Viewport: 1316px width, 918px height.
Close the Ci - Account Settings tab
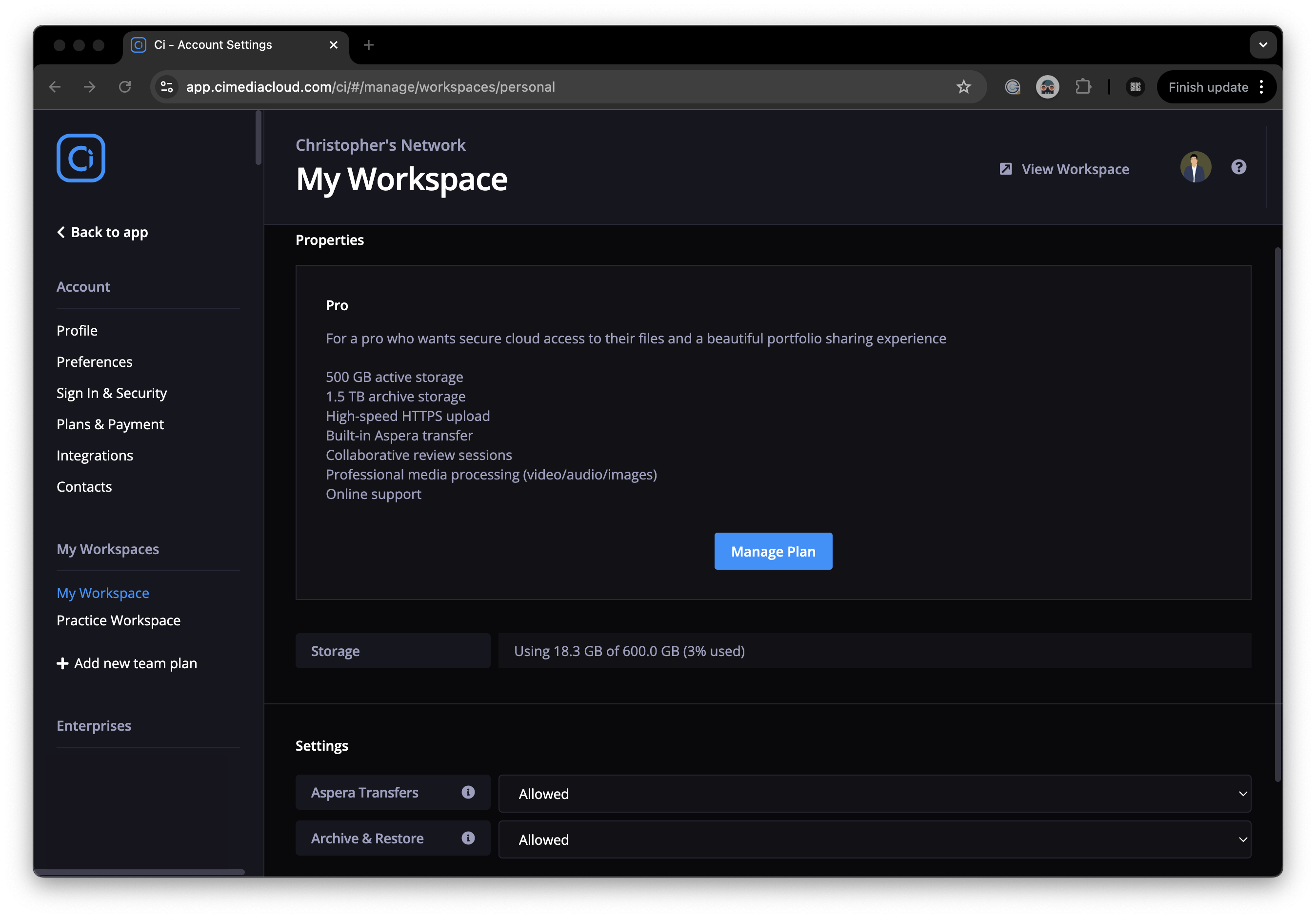[x=334, y=45]
